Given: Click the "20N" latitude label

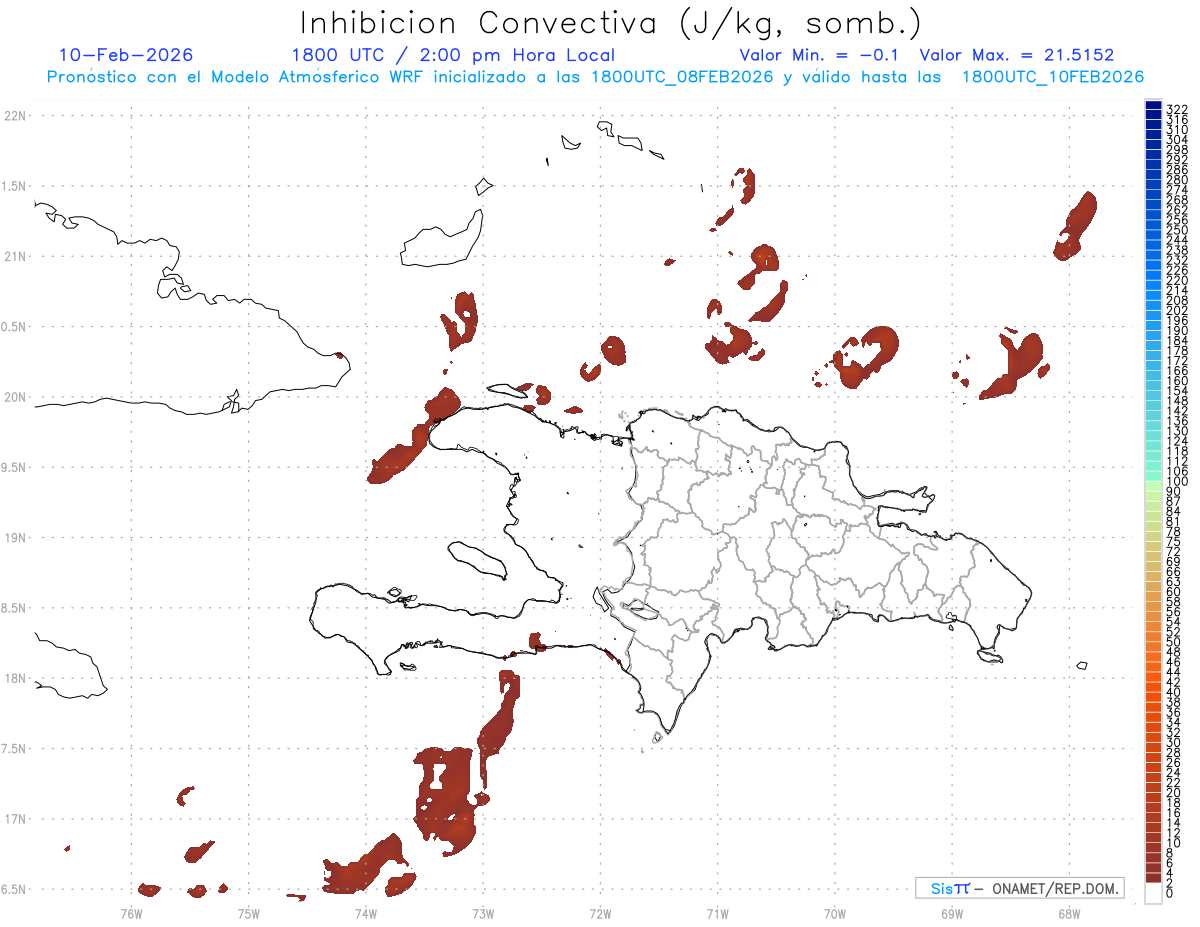Looking at the screenshot, I should pyautogui.click(x=15, y=397).
